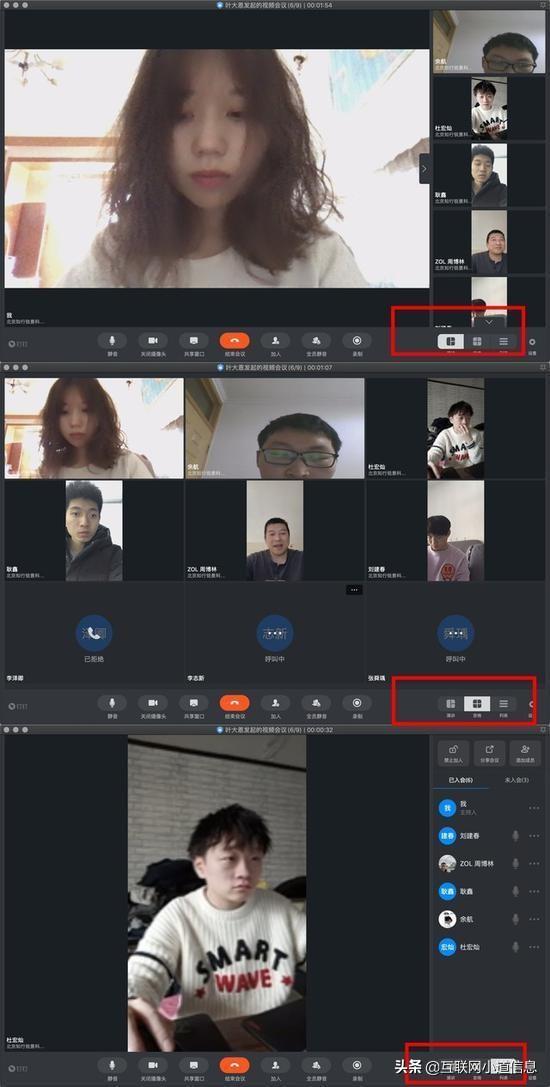Toggle 杜宏灿's microphone in participant list
The width and height of the screenshot is (550, 1087).
[x=515, y=947]
